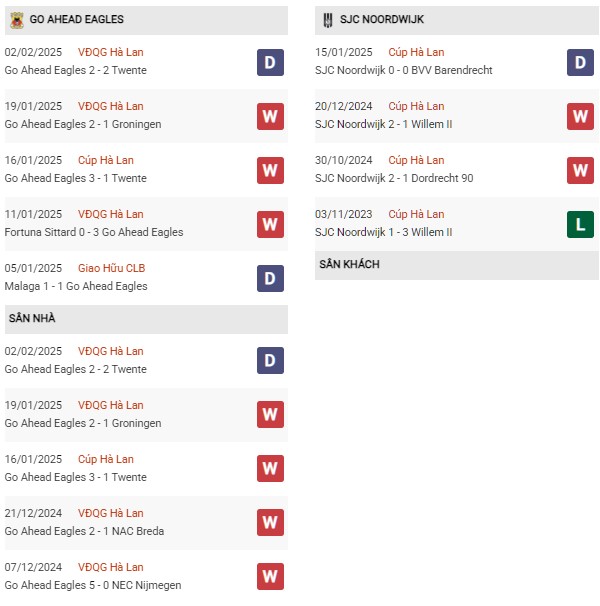Click the W badge for NEC Nijmegen 5-0 result
This screenshot has height=606, width=600.
coord(270,577)
